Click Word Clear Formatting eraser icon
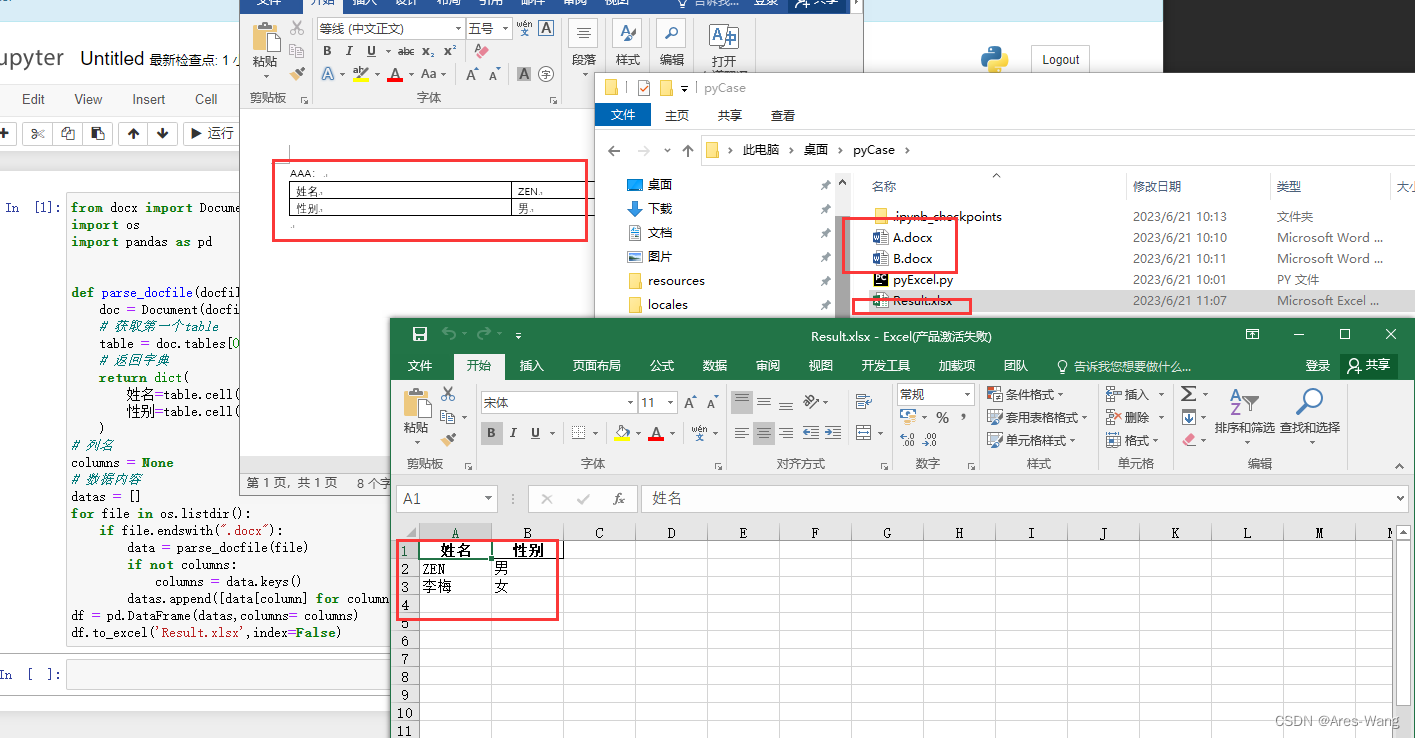This screenshot has height=738, width=1415. pyautogui.click(x=483, y=51)
